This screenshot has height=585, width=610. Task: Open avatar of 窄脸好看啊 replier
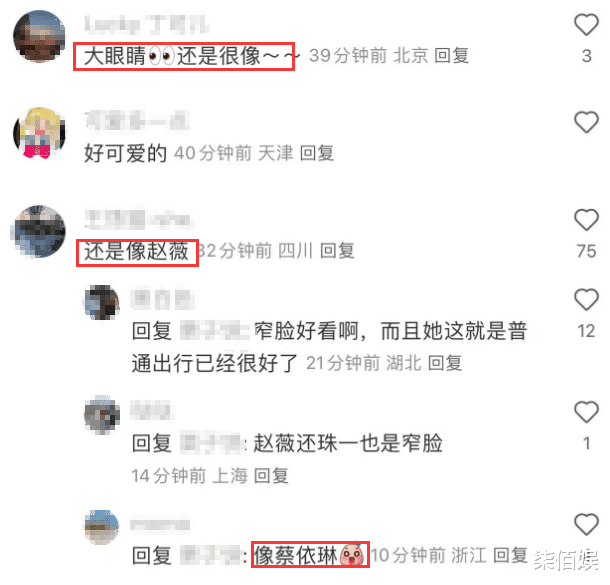102,302
